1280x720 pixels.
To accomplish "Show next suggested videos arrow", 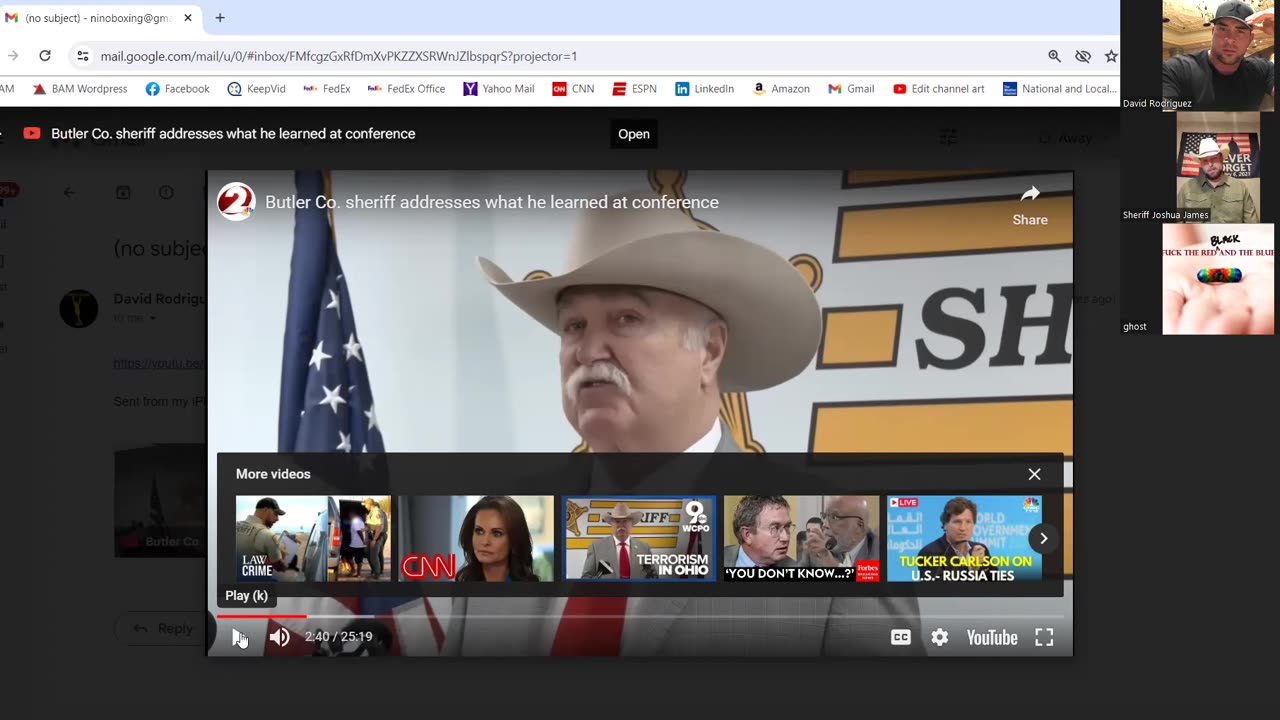I will coord(1043,538).
